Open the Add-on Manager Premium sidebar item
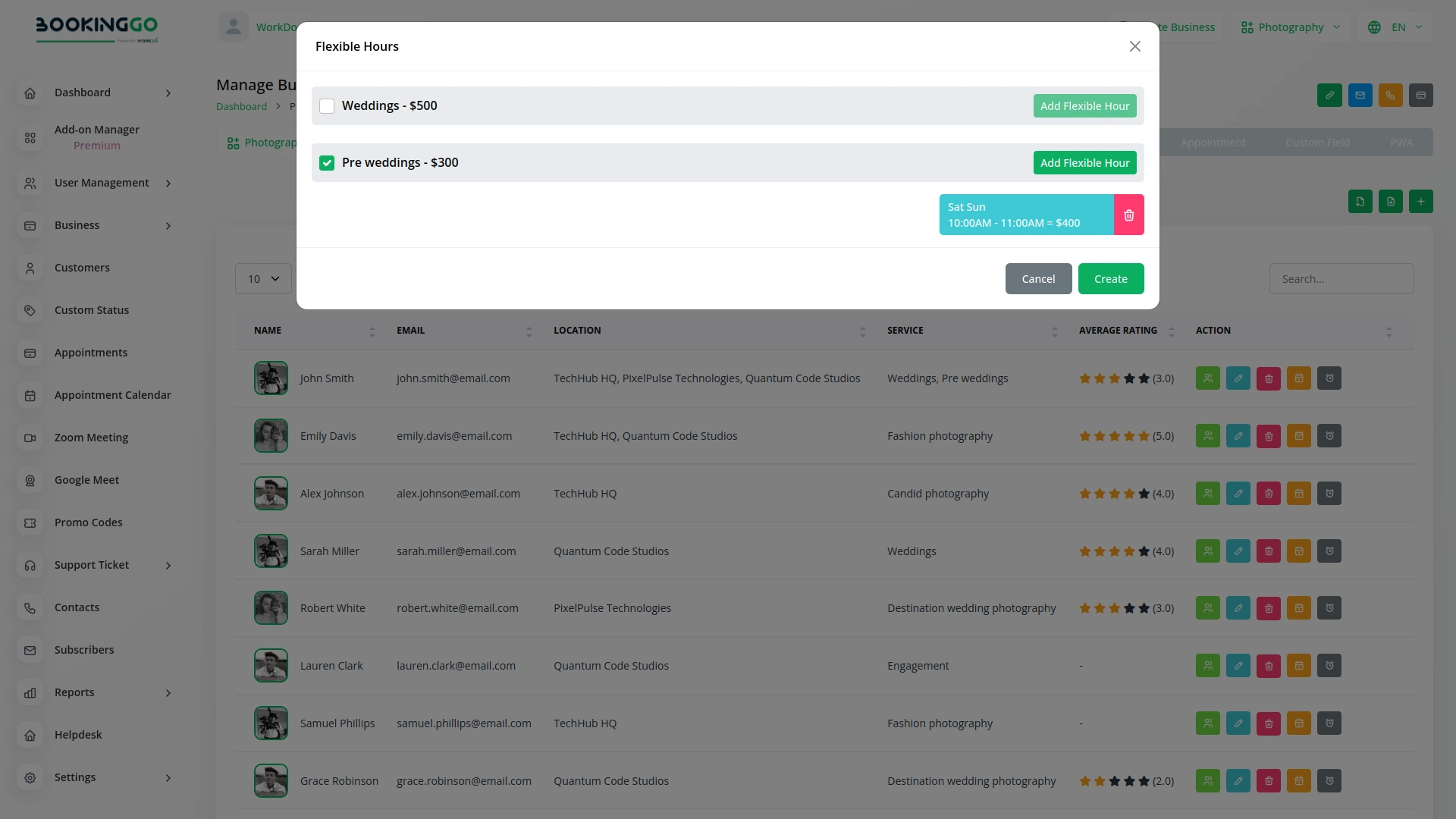This screenshot has width=1456, height=819. pyautogui.click(x=97, y=137)
